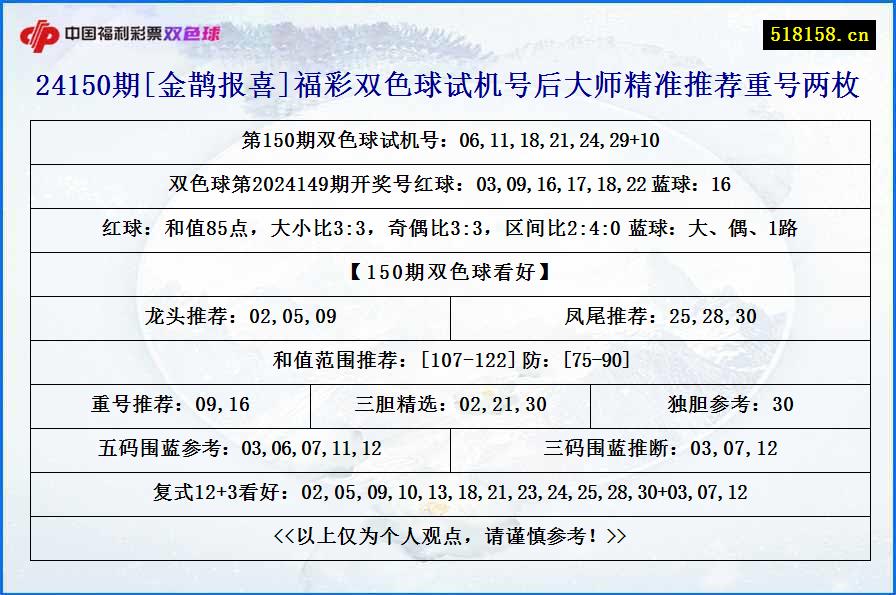The height and width of the screenshot is (595, 896).
Task: Click the 独胆参考 cell showing 30
Action: 730,406
